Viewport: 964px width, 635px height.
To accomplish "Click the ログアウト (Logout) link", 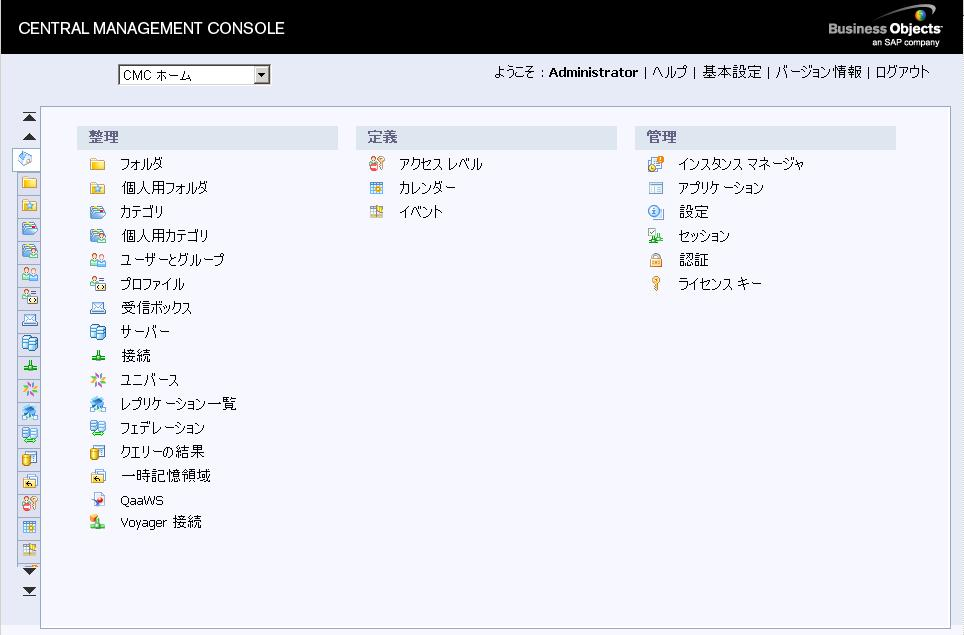I will click(902, 72).
